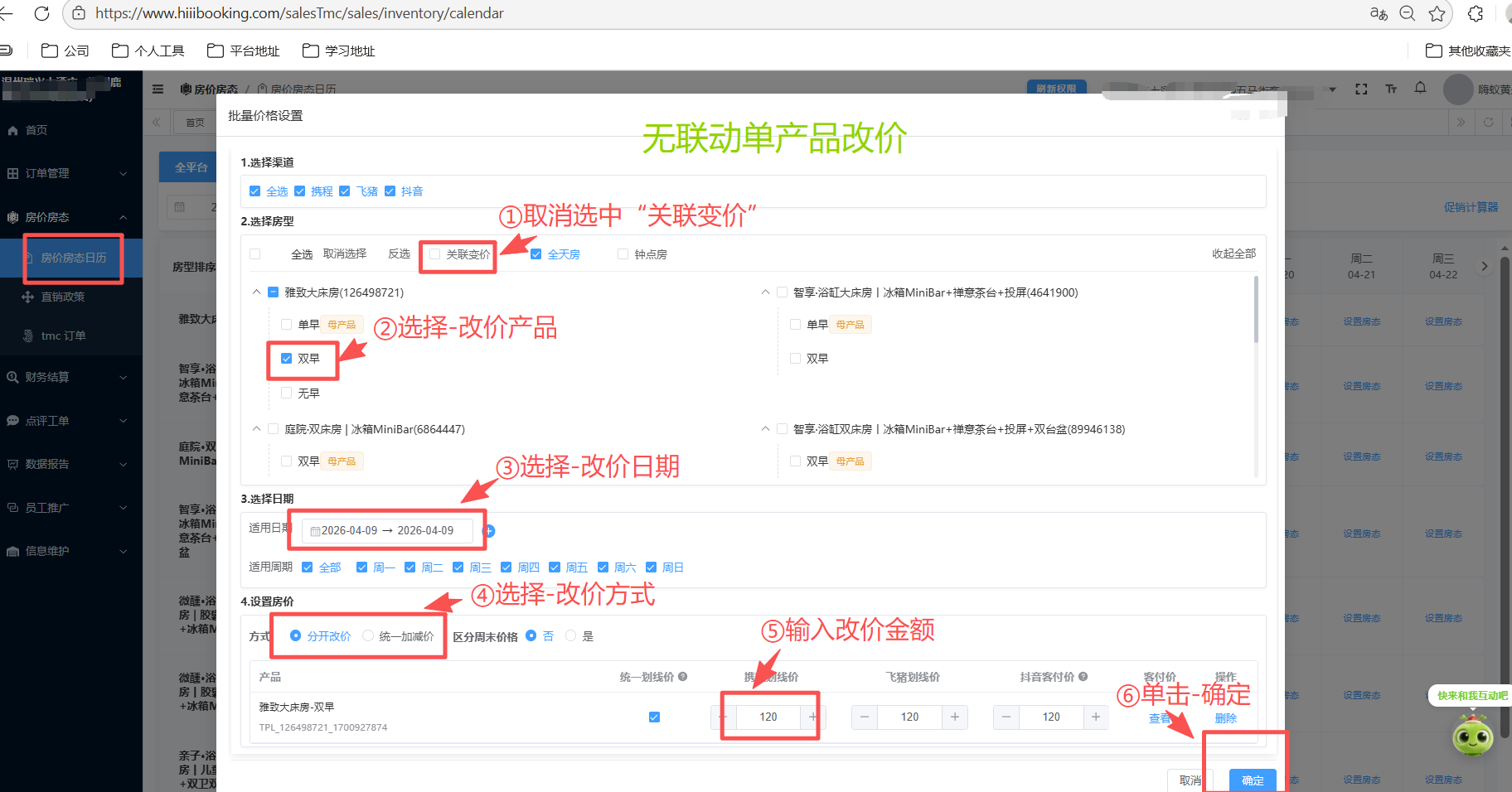Enter fullscreen mode via the header icon
Image resolution: width=1512 pixels, height=792 pixels.
click(x=1362, y=89)
